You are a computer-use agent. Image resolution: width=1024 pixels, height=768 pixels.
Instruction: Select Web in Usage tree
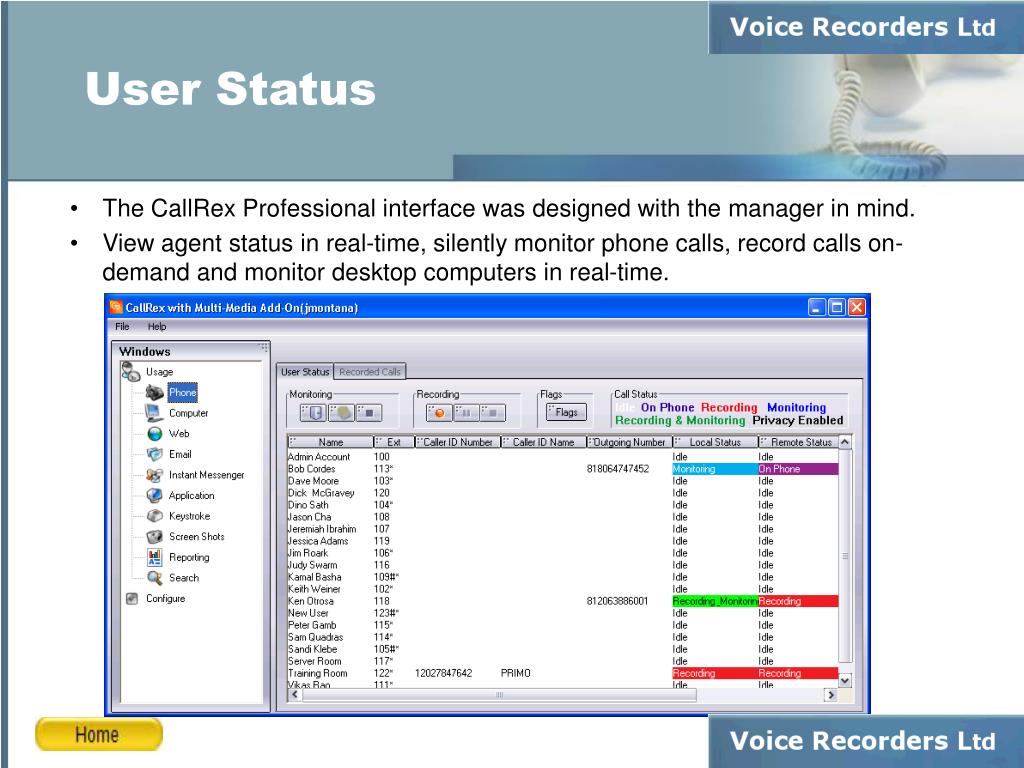[x=179, y=434]
